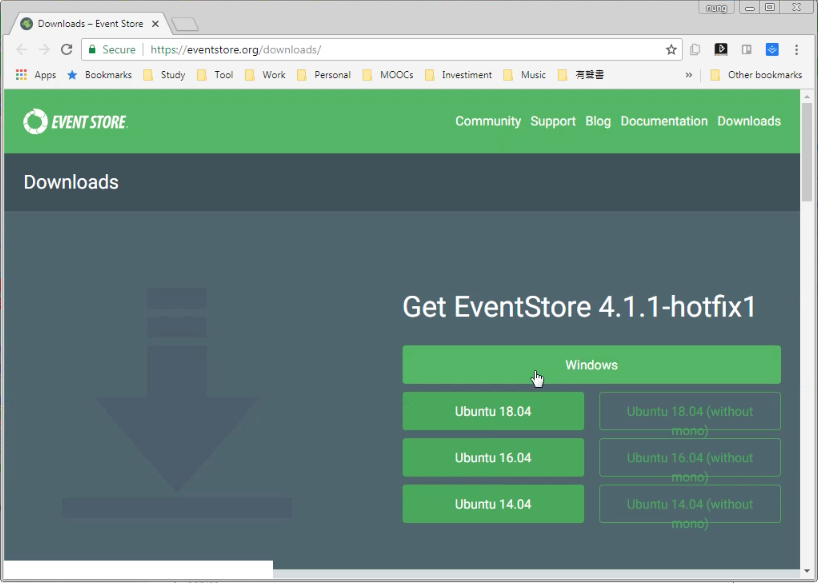Click the Event Store logo
This screenshot has height=583, width=818.
pyautogui.click(x=76, y=122)
